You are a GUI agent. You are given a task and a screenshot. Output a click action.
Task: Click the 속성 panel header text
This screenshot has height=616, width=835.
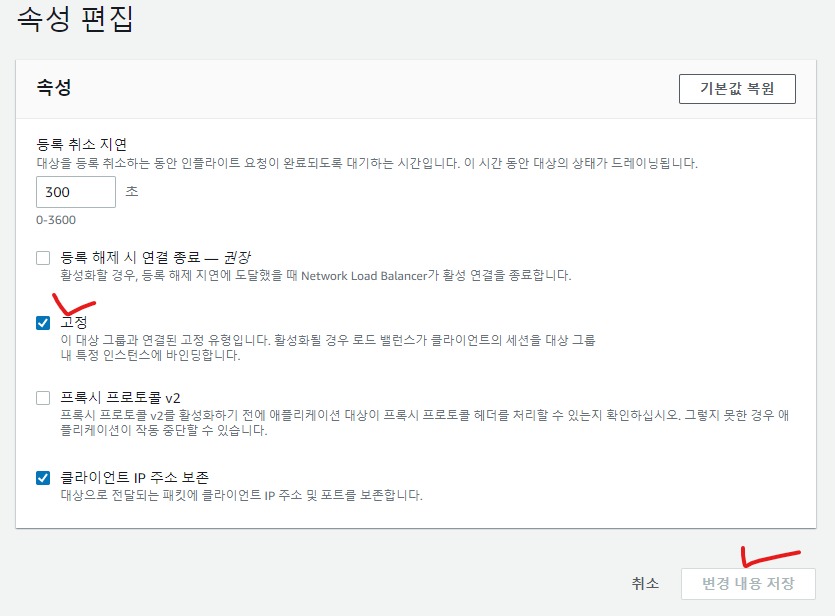[54, 87]
